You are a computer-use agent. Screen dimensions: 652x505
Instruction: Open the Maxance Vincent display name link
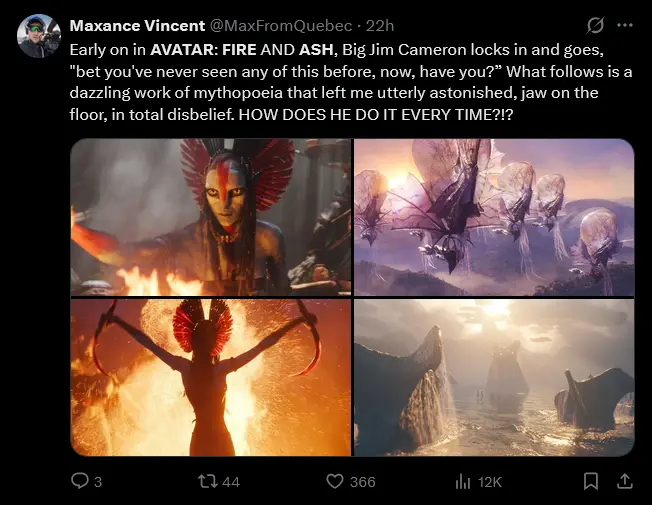point(137,26)
